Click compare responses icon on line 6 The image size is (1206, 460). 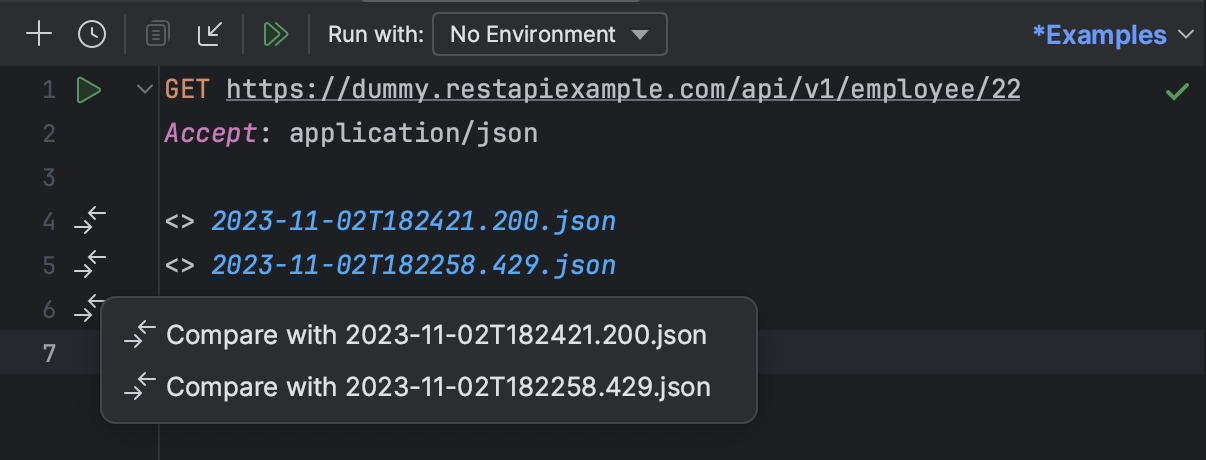90,308
